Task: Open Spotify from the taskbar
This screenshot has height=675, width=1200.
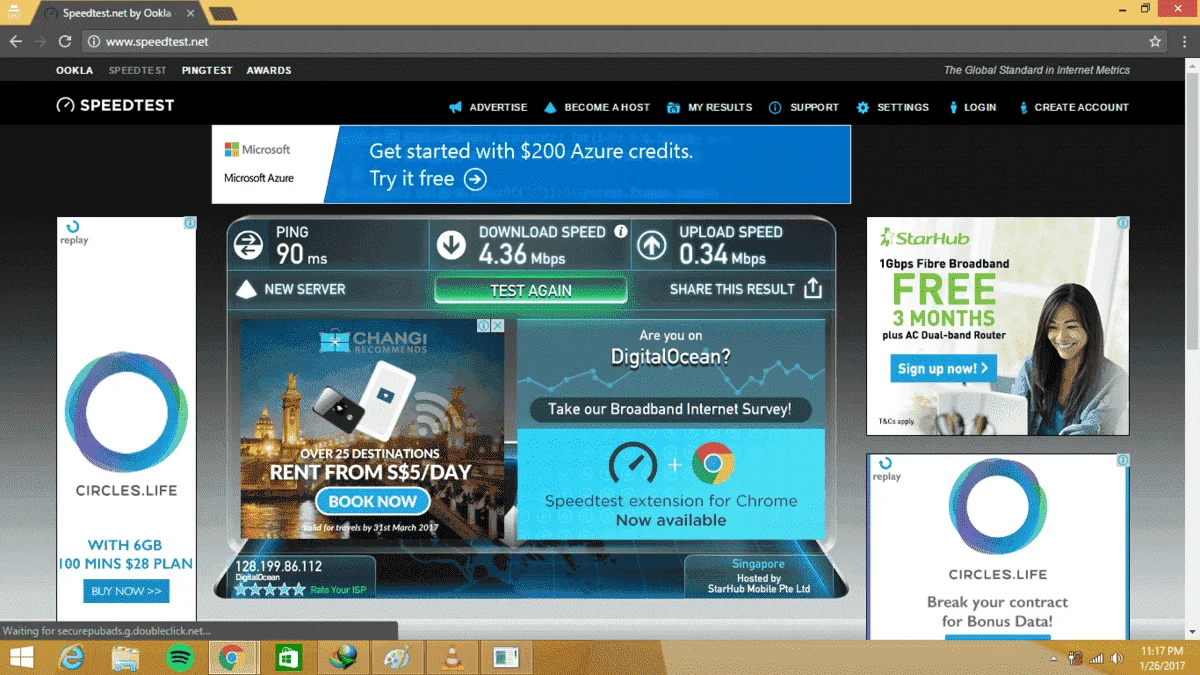Action: tap(179, 657)
